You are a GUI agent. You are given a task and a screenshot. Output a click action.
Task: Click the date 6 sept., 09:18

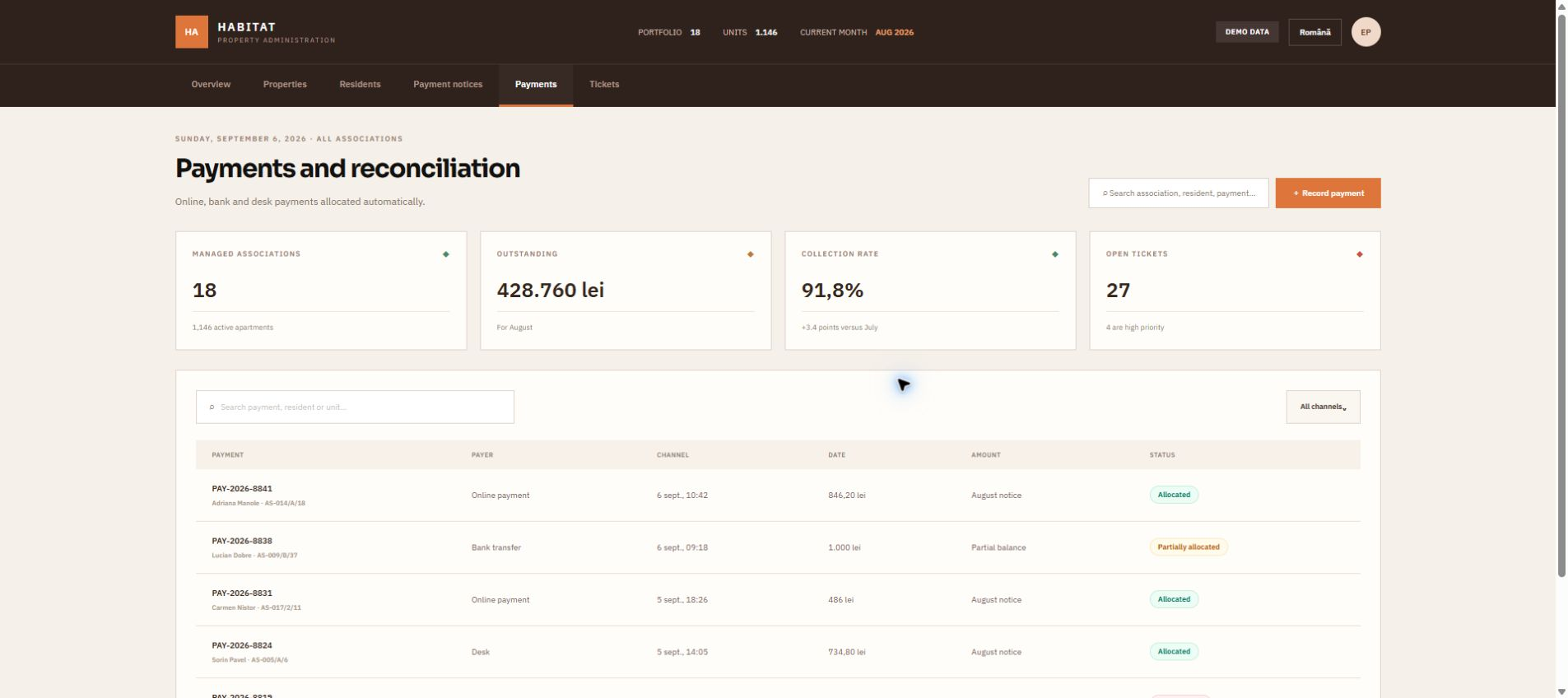682,547
